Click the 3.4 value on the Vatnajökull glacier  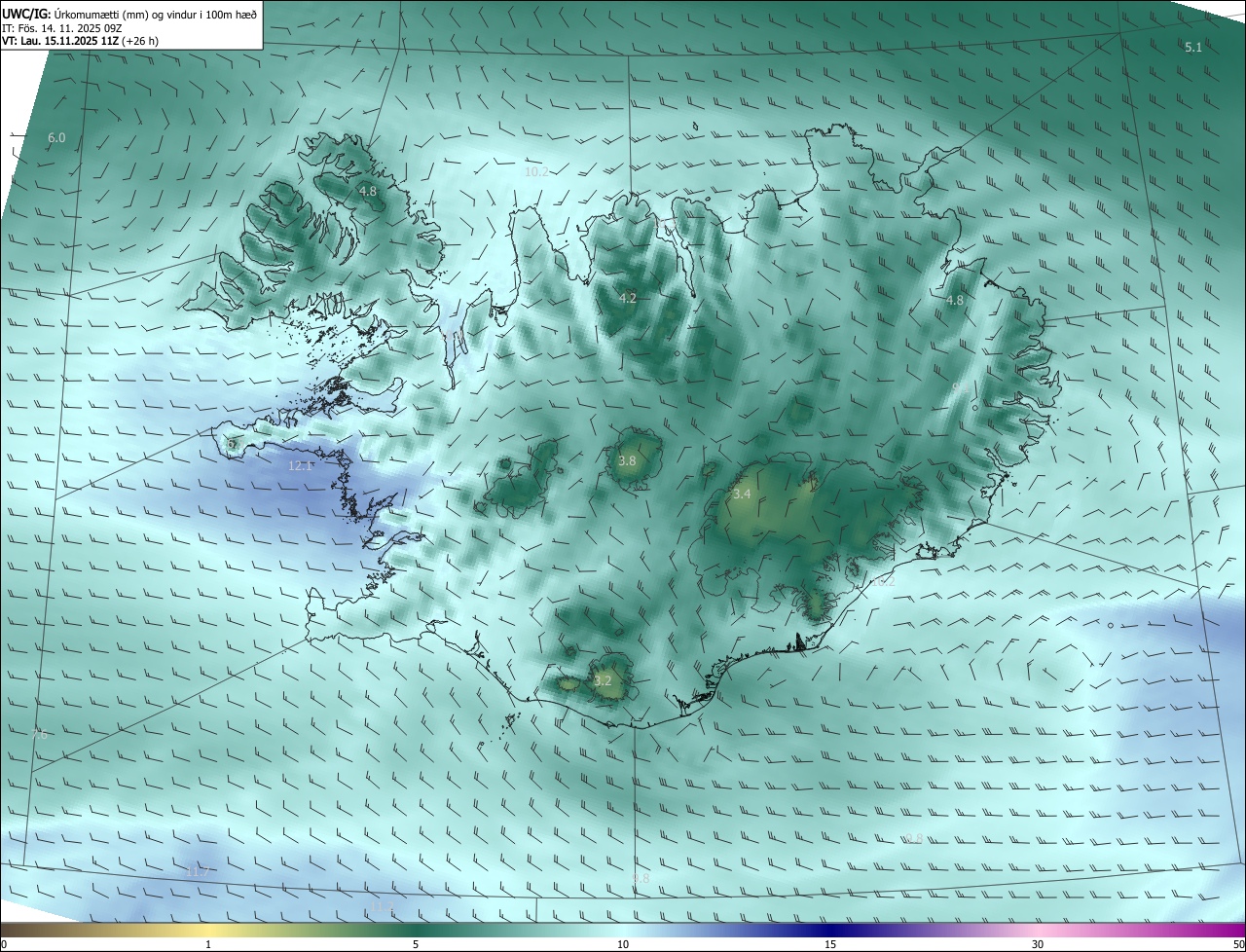742,494
